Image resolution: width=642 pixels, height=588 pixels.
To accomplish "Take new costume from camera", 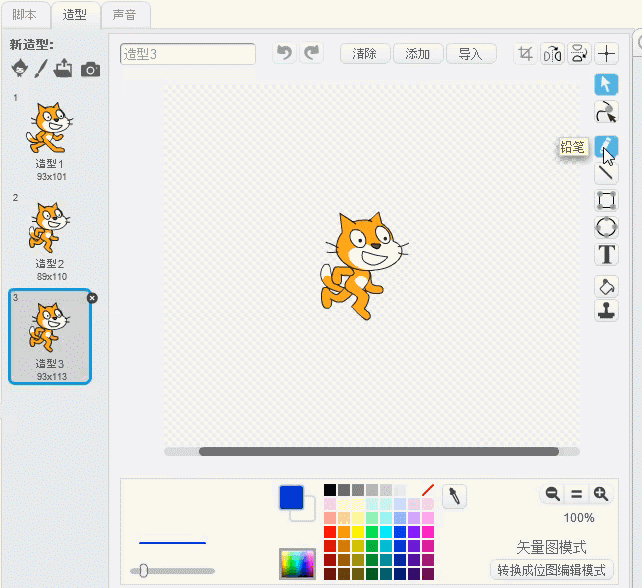I will click(x=90, y=70).
